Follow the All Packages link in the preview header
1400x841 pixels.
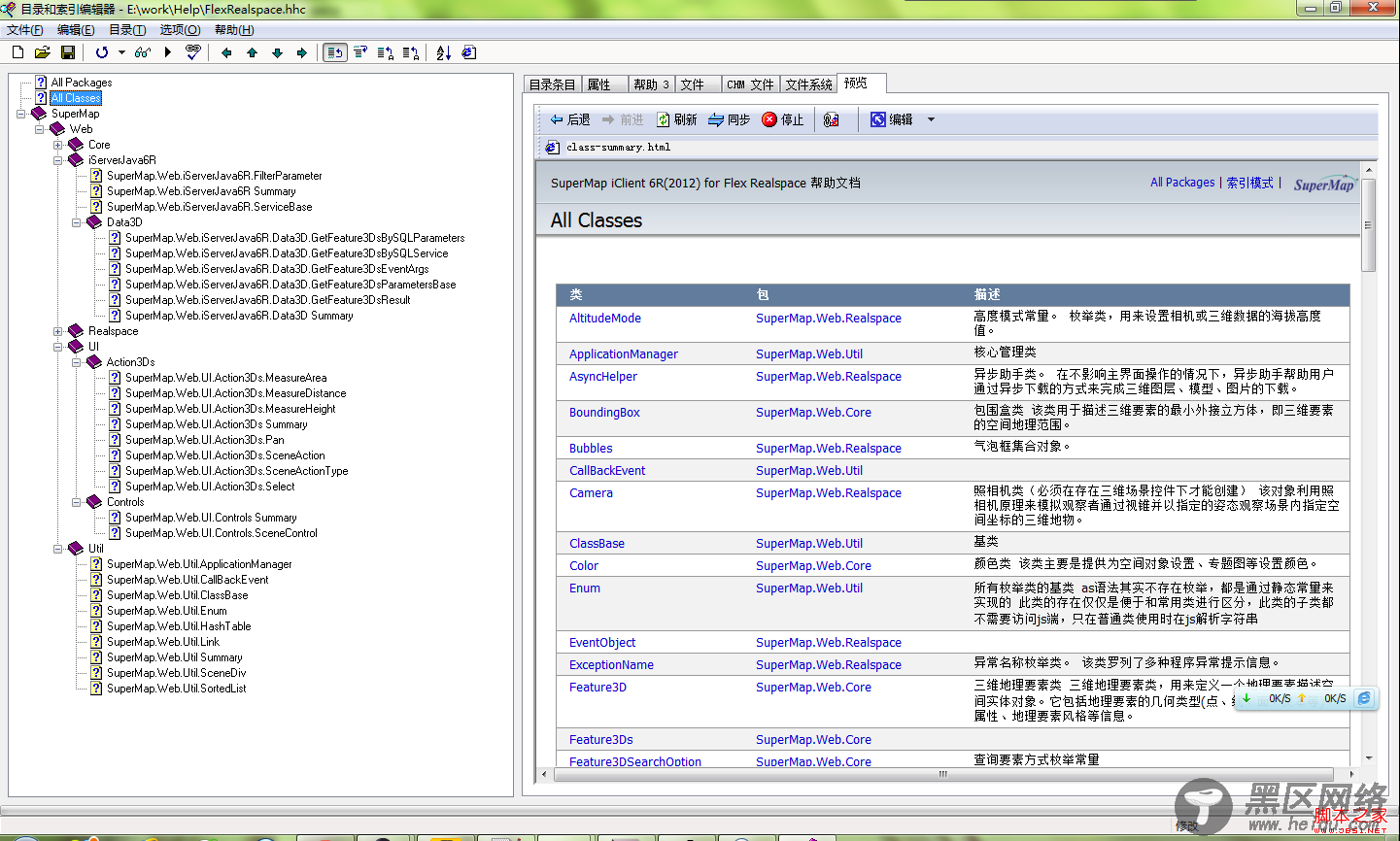pos(1182,183)
